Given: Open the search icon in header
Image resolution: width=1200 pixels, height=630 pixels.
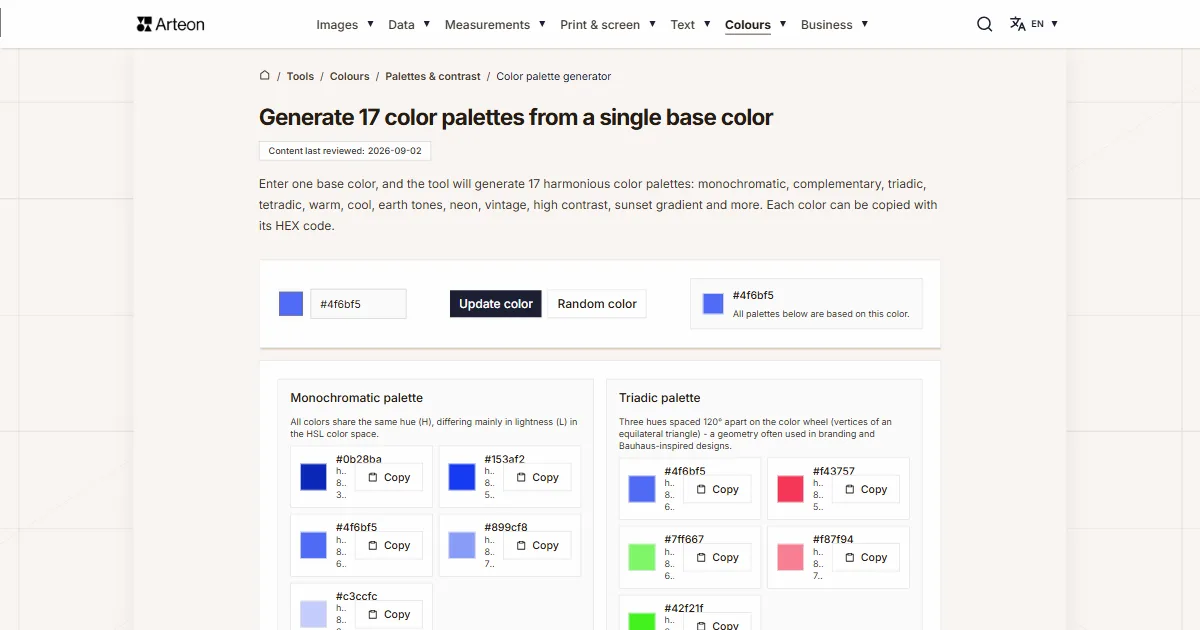Looking at the screenshot, I should pyautogui.click(x=984, y=24).
